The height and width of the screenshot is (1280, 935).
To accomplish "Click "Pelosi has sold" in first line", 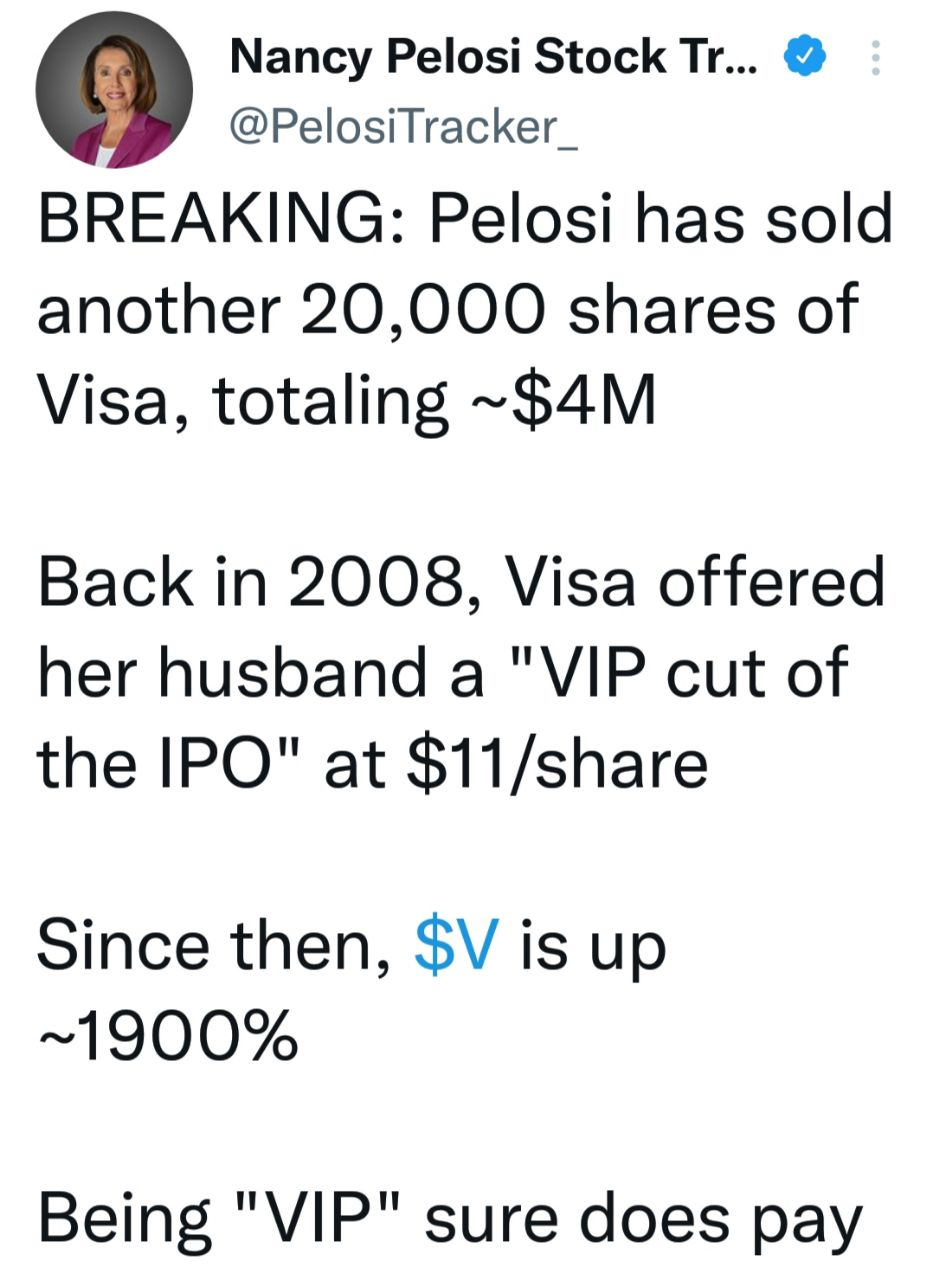I will click(x=661, y=220).
